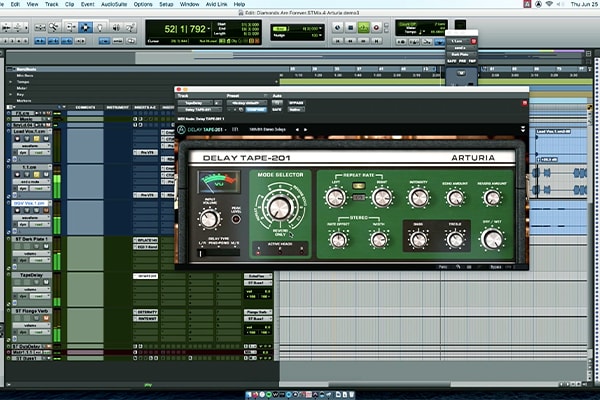Adjust the Dry / Wet knob
600x400 pixels.
[x=492, y=239]
